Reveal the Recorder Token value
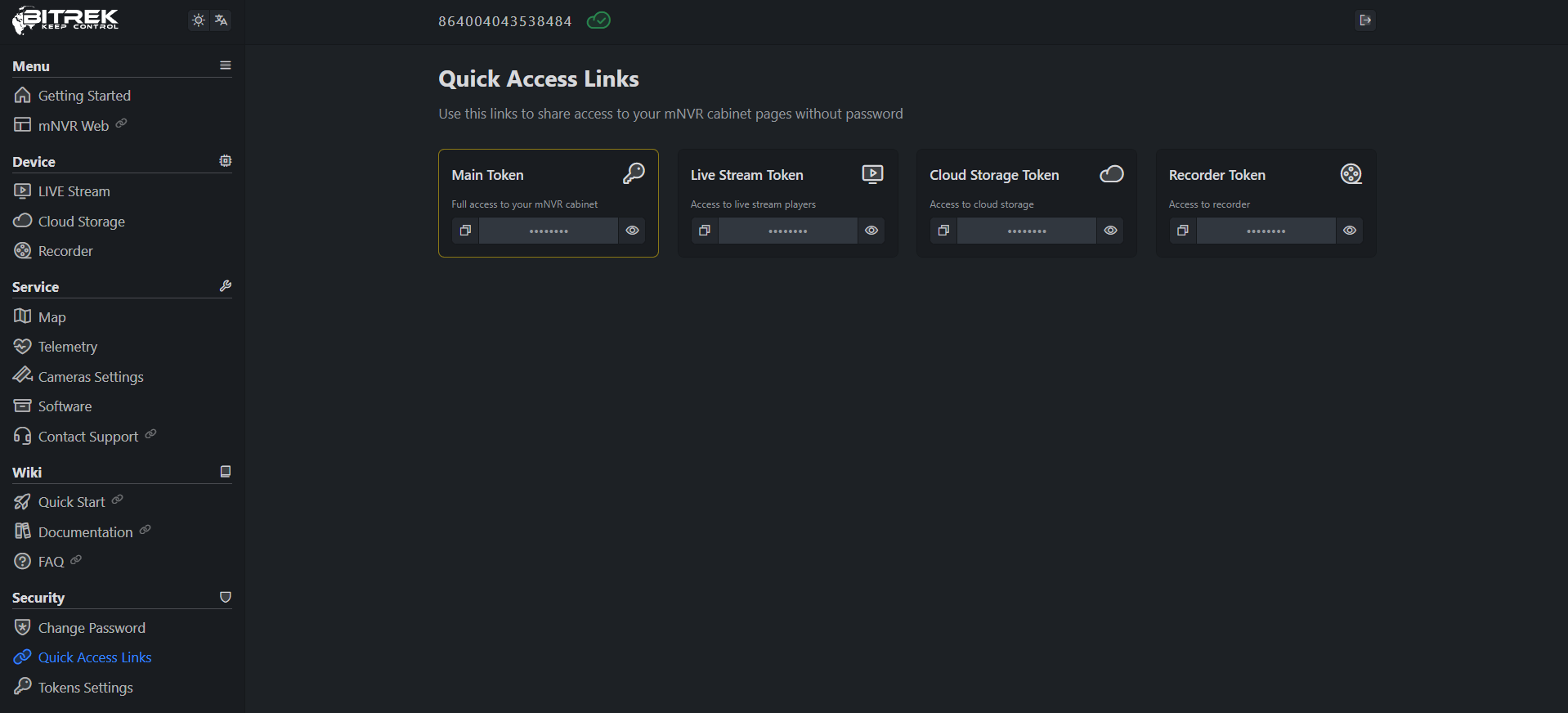This screenshot has width=1568, height=713. (1350, 231)
